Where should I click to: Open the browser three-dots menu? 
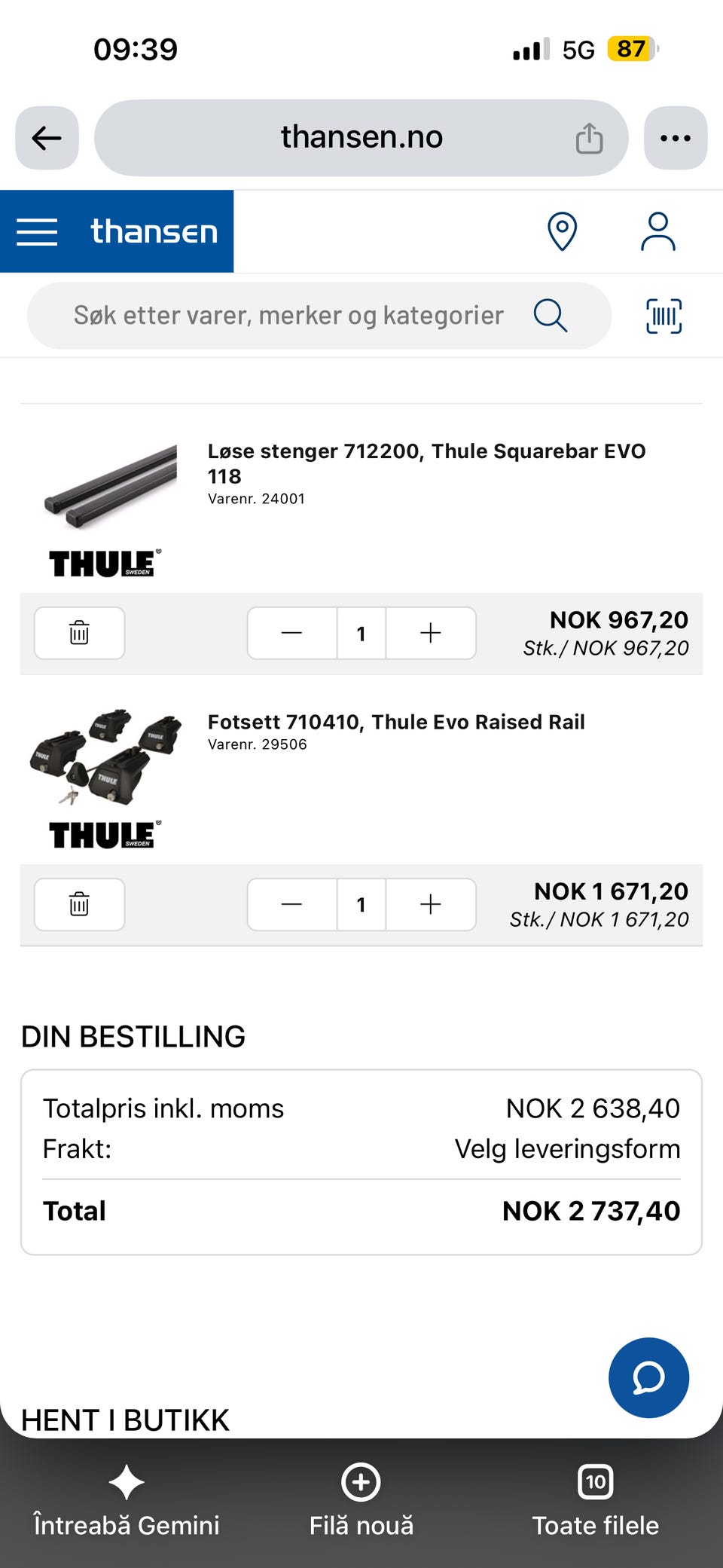[676, 138]
